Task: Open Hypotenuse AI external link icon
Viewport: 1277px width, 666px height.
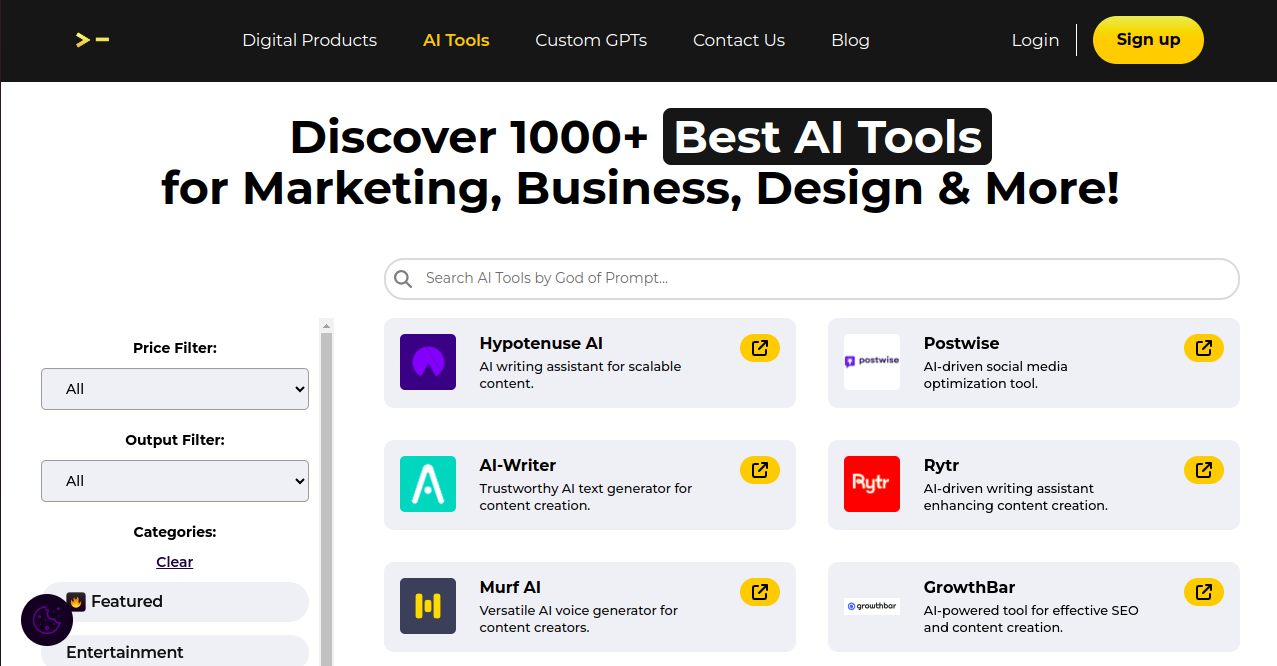Action: [760, 348]
